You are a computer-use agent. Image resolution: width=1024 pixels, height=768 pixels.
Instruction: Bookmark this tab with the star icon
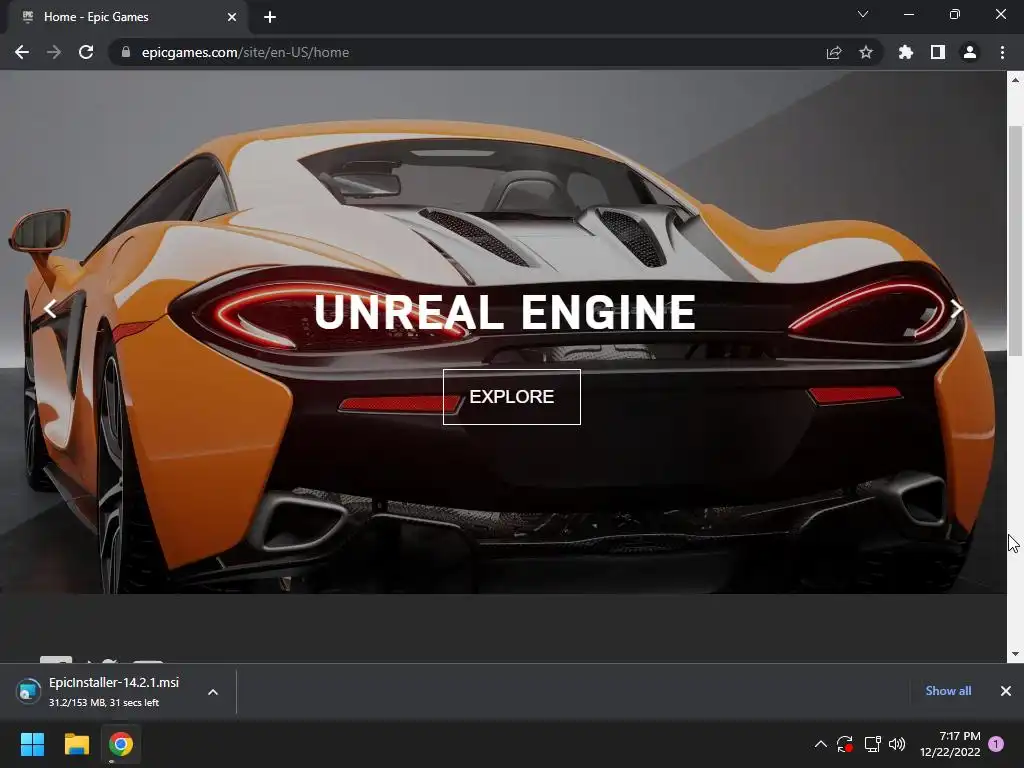866,52
